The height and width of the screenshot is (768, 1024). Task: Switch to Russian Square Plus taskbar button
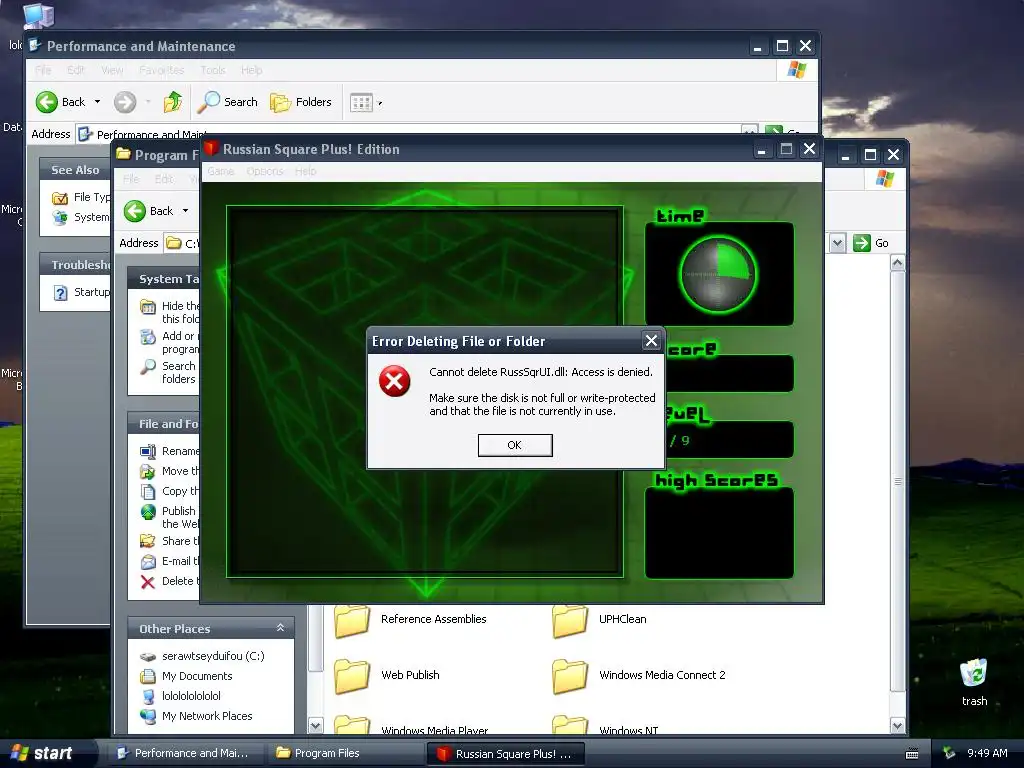pyautogui.click(x=505, y=754)
